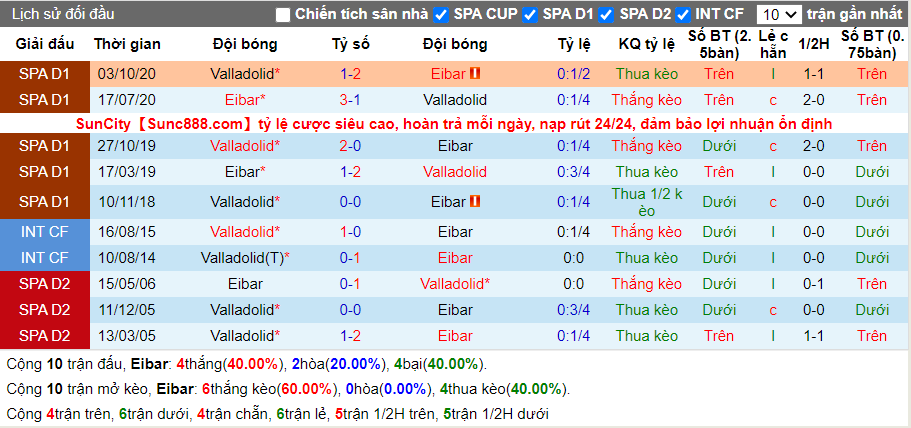The image size is (911, 428).
Task: Open the SunCity Sunc888.com advertisement link
Action: 454,124
